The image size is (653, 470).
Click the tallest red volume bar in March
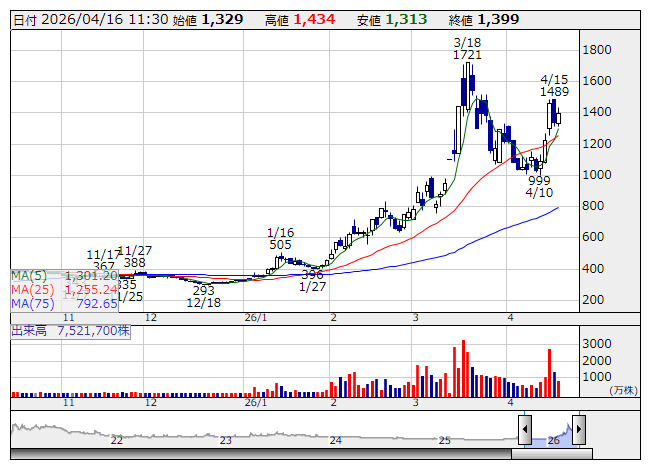[463, 368]
